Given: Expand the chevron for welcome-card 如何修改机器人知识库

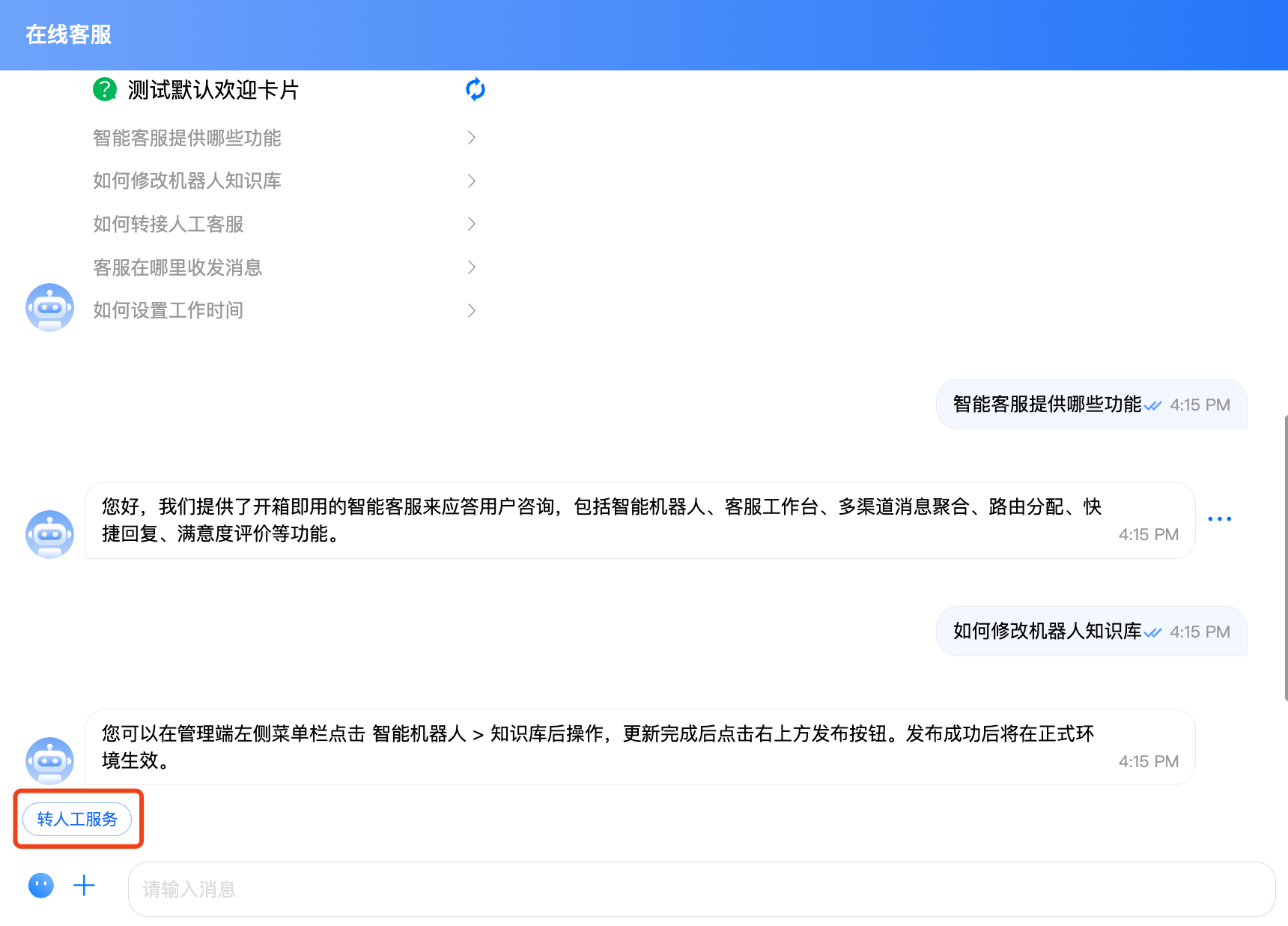Looking at the screenshot, I should 472,181.
